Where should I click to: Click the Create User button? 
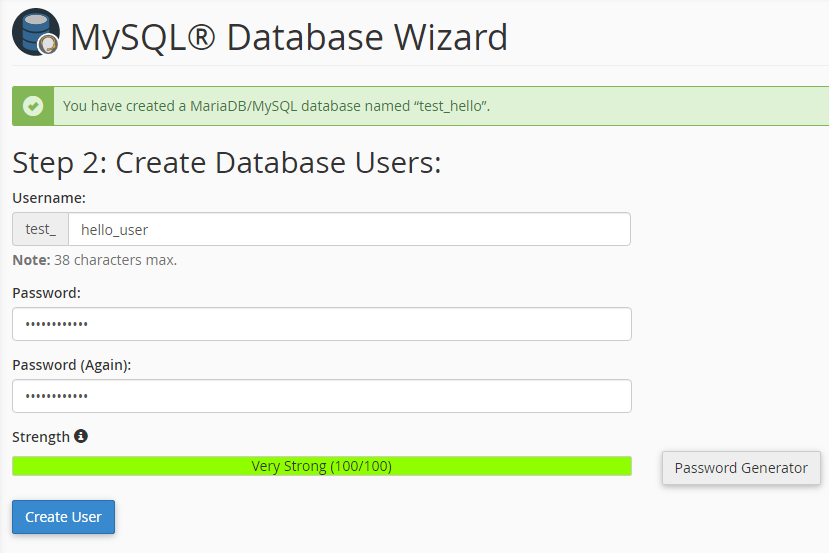tap(63, 517)
